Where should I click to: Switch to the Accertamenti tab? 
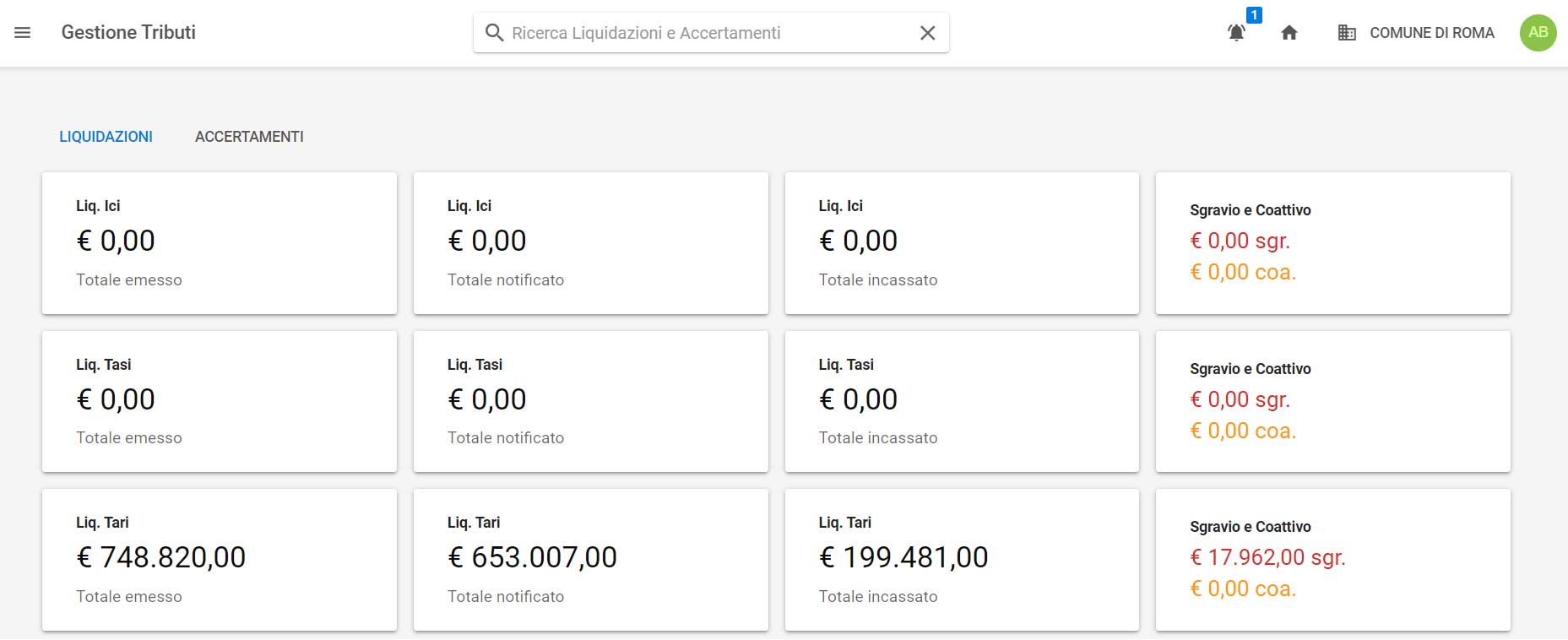tap(249, 137)
